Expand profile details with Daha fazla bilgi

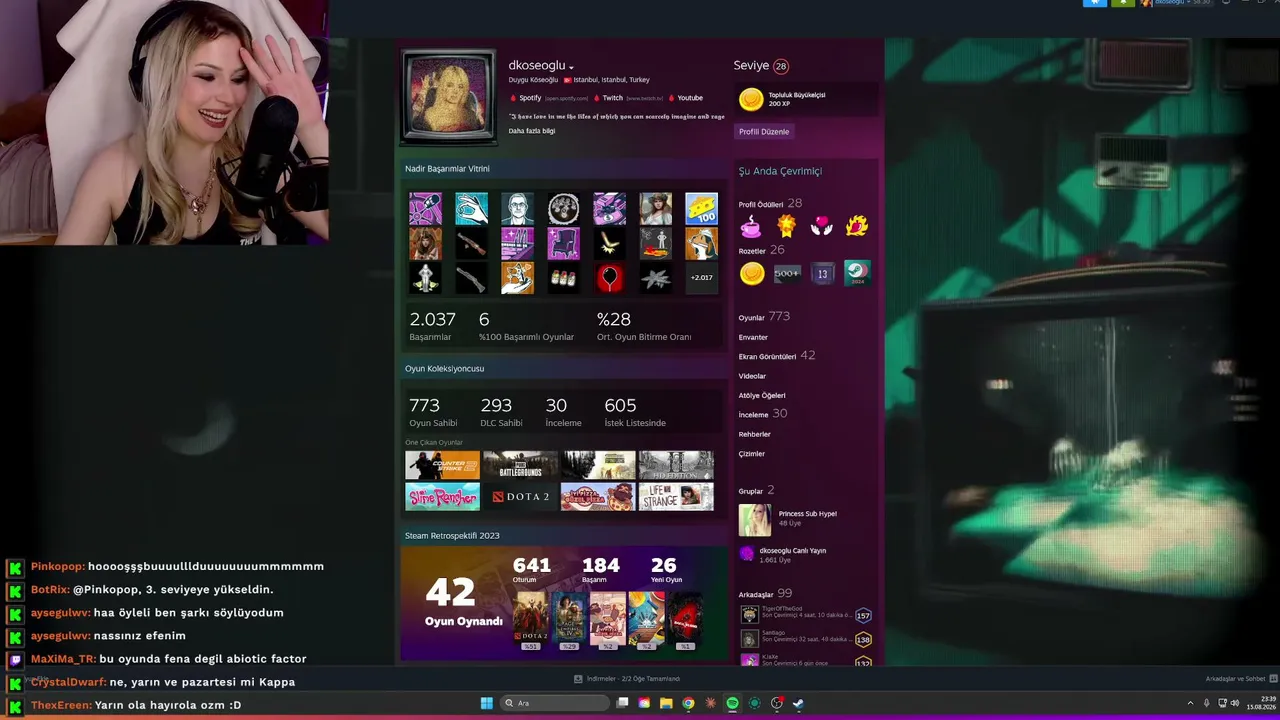pos(532,131)
